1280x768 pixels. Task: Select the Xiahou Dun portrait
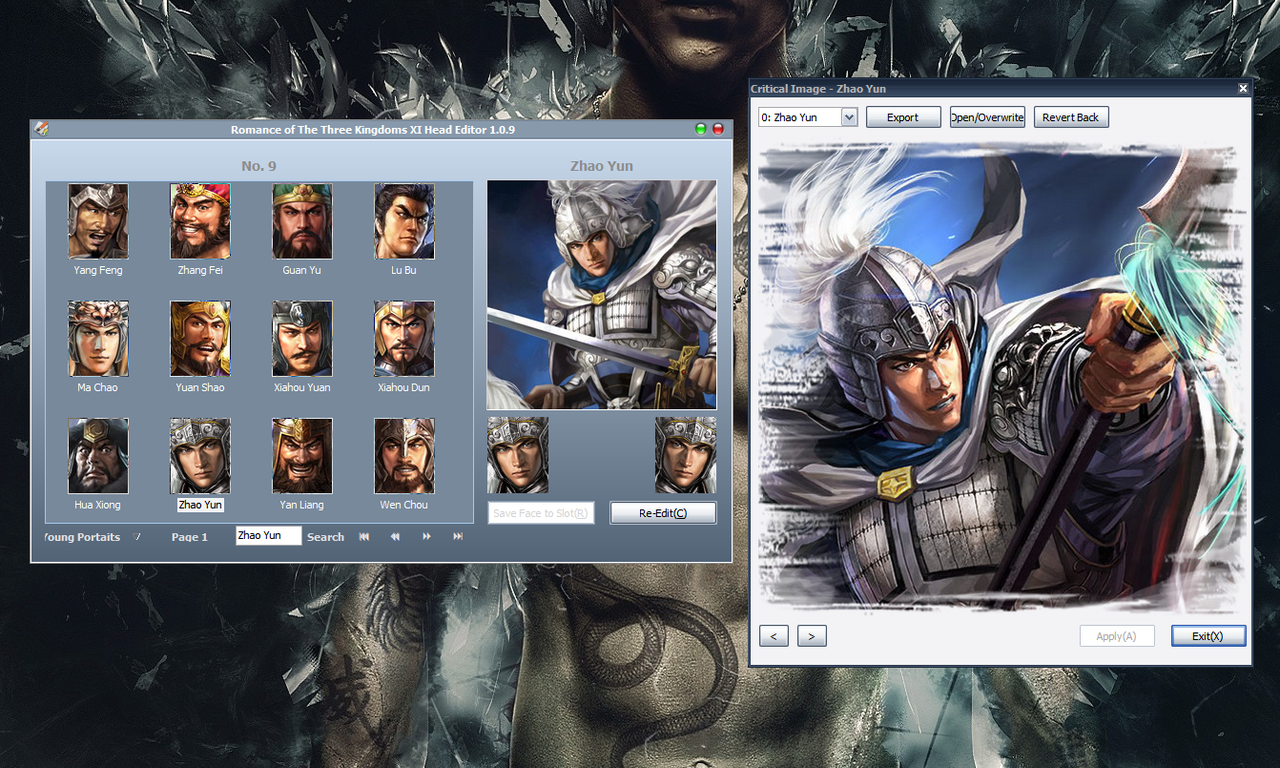[x=404, y=338]
